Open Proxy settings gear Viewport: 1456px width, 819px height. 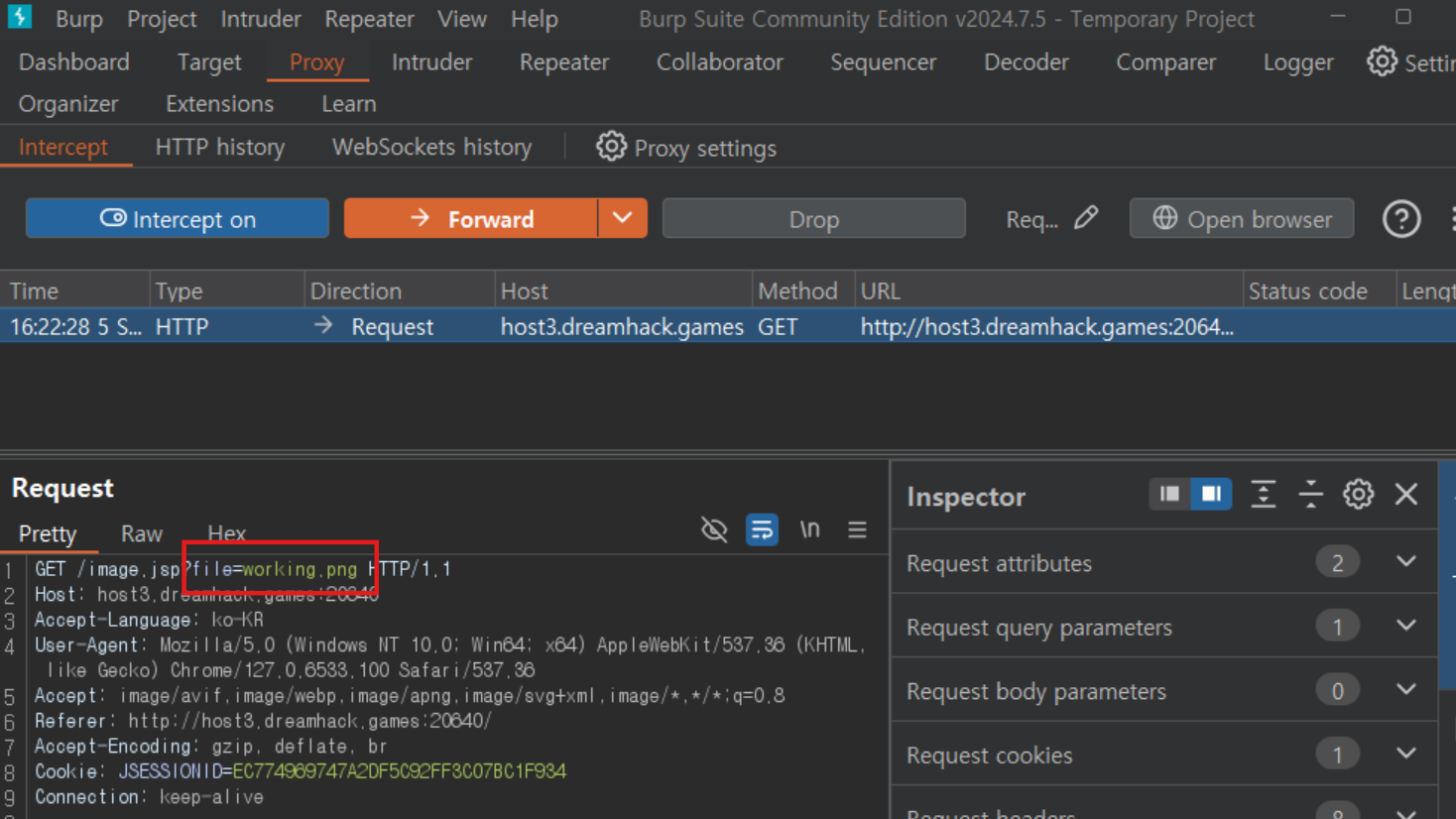[611, 147]
